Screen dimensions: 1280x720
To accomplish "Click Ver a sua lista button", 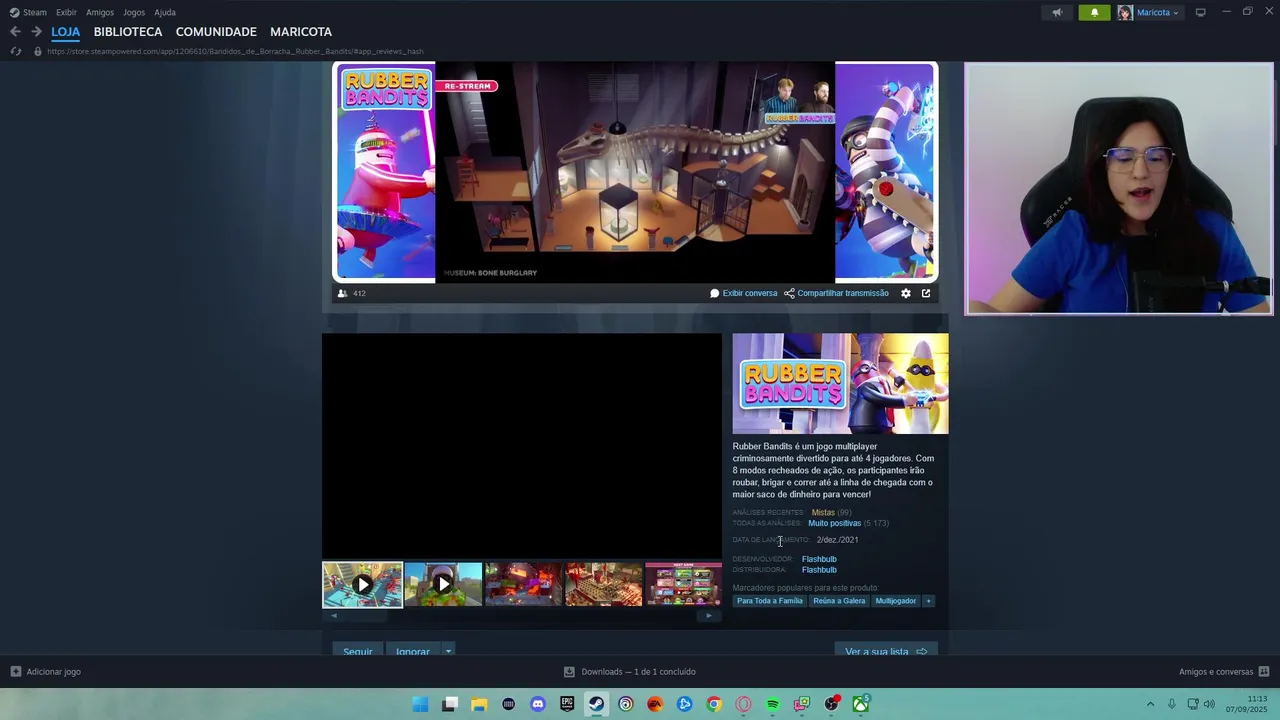I will click(x=886, y=651).
